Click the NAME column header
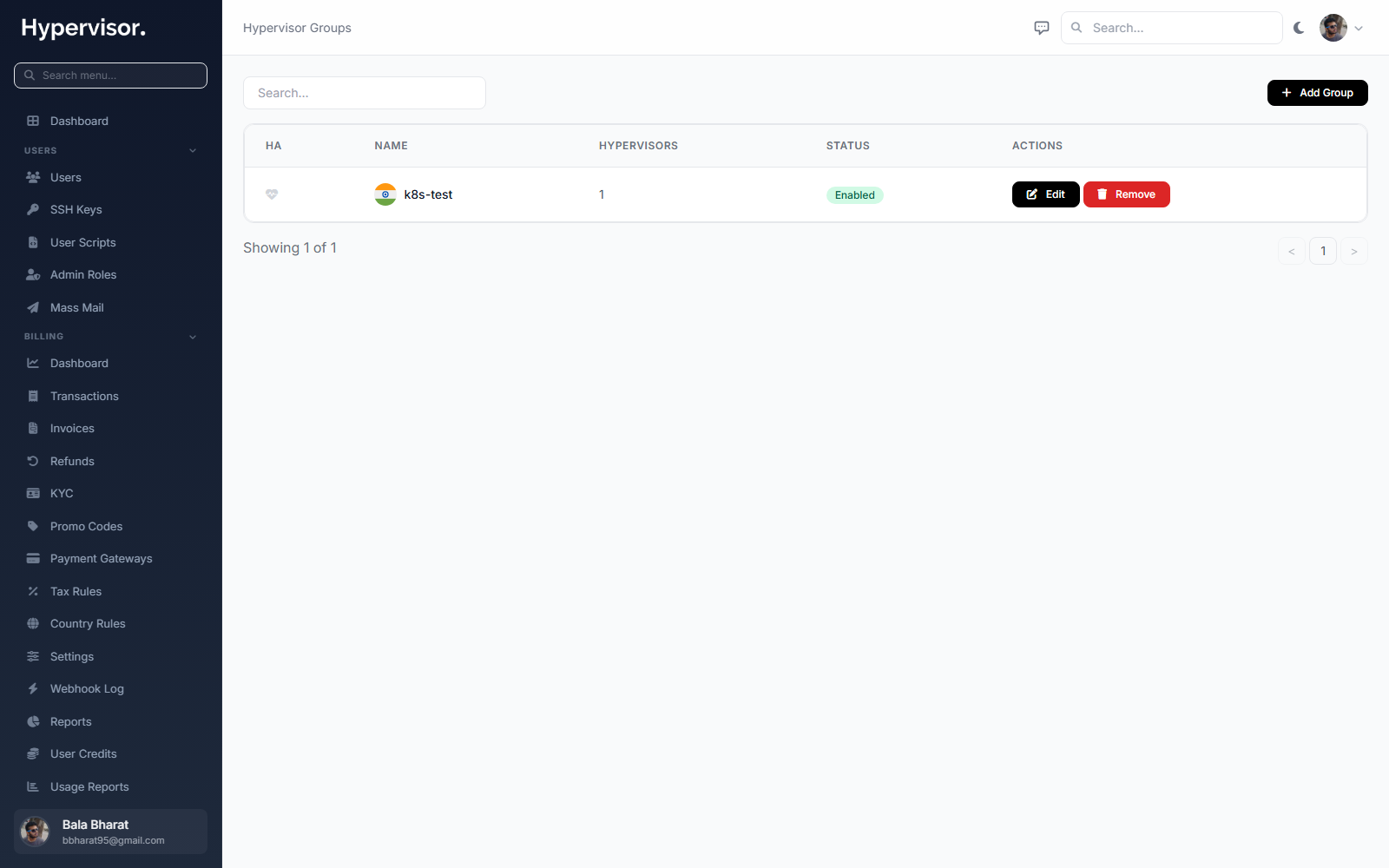The height and width of the screenshot is (868, 1389). (x=392, y=146)
